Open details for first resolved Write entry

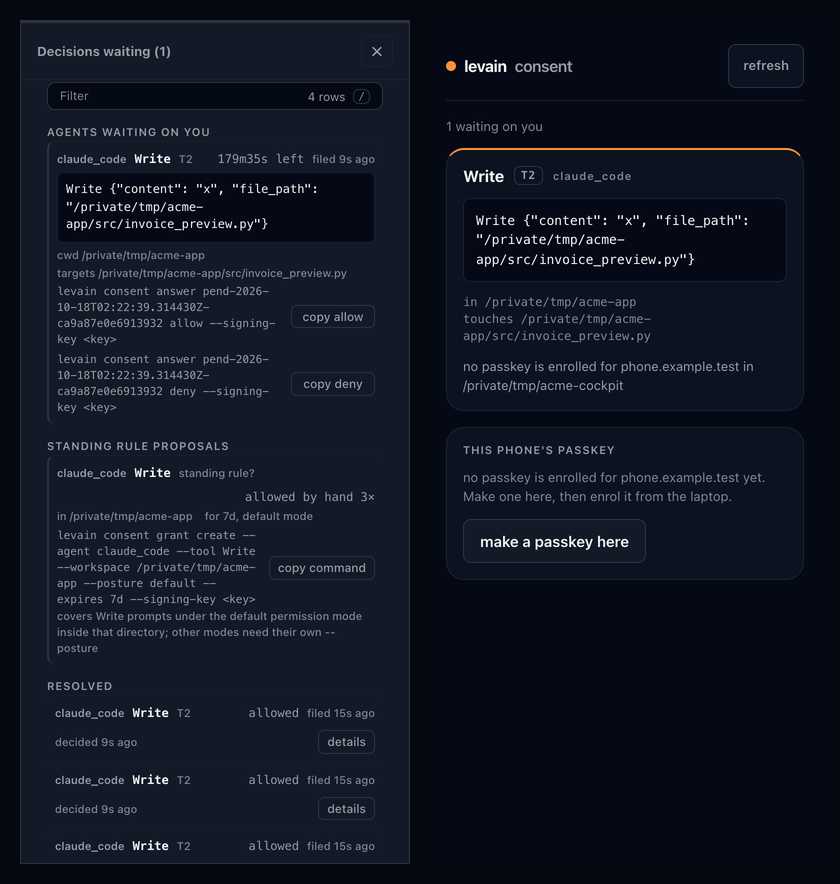(x=346, y=742)
